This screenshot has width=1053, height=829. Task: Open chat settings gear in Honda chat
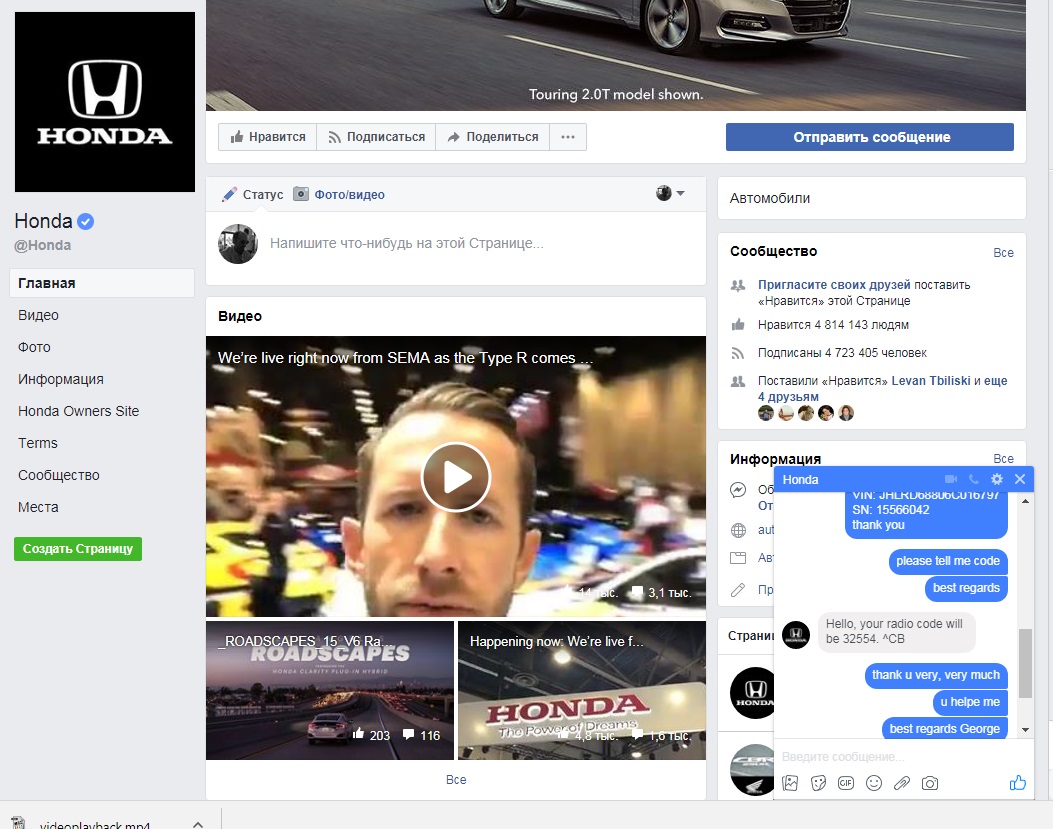point(997,479)
